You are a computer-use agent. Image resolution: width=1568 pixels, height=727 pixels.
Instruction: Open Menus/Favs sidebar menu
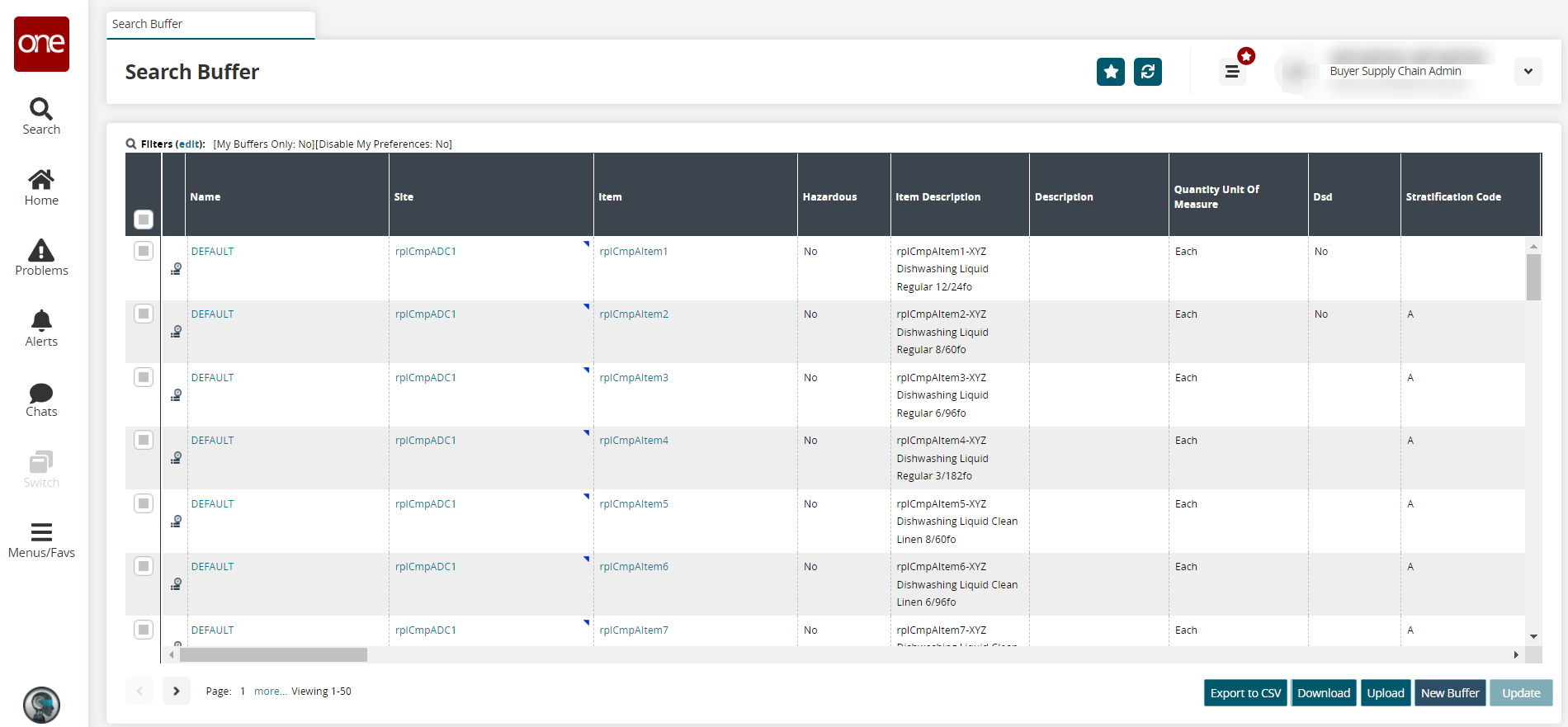(41, 541)
